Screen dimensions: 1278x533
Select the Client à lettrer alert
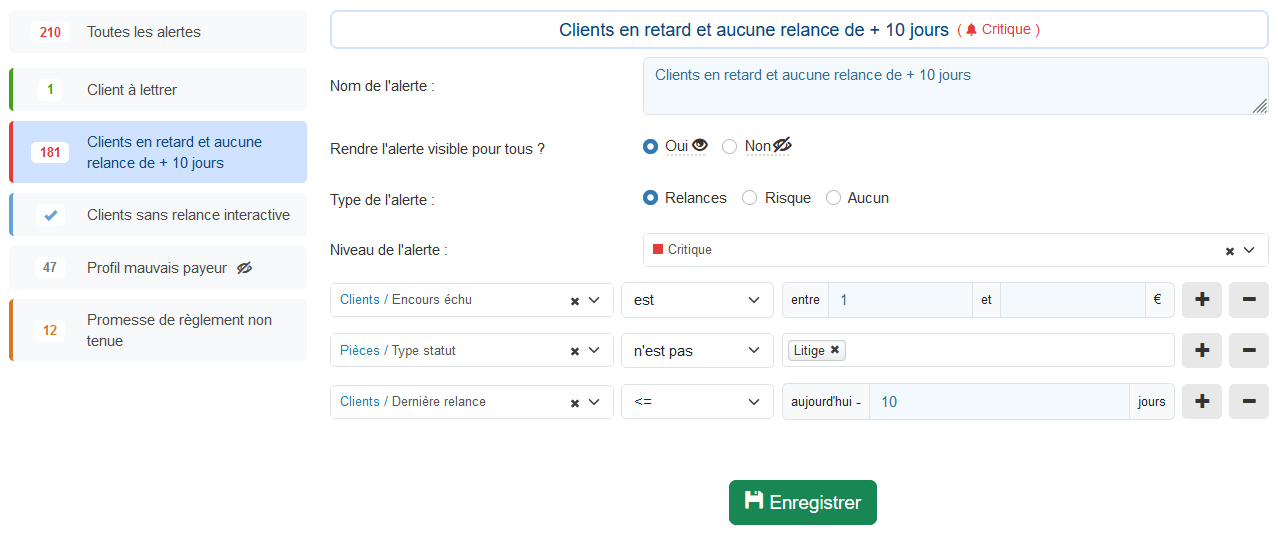point(158,90)
